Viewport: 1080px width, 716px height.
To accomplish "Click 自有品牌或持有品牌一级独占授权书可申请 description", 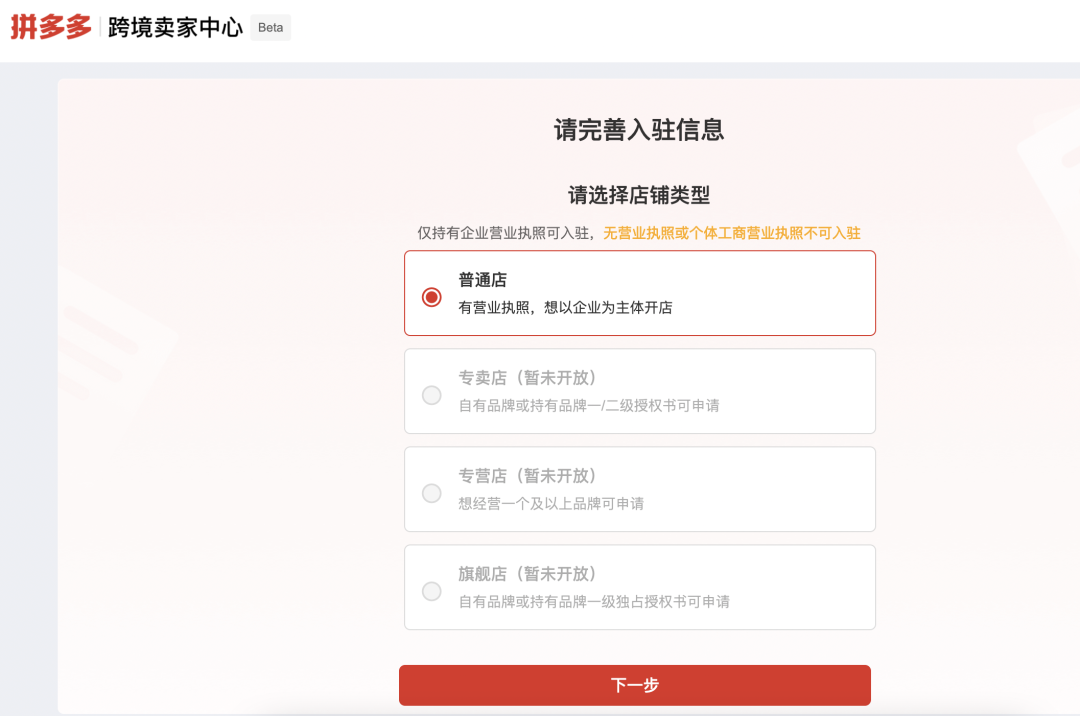I will click(x=594, y=602).
